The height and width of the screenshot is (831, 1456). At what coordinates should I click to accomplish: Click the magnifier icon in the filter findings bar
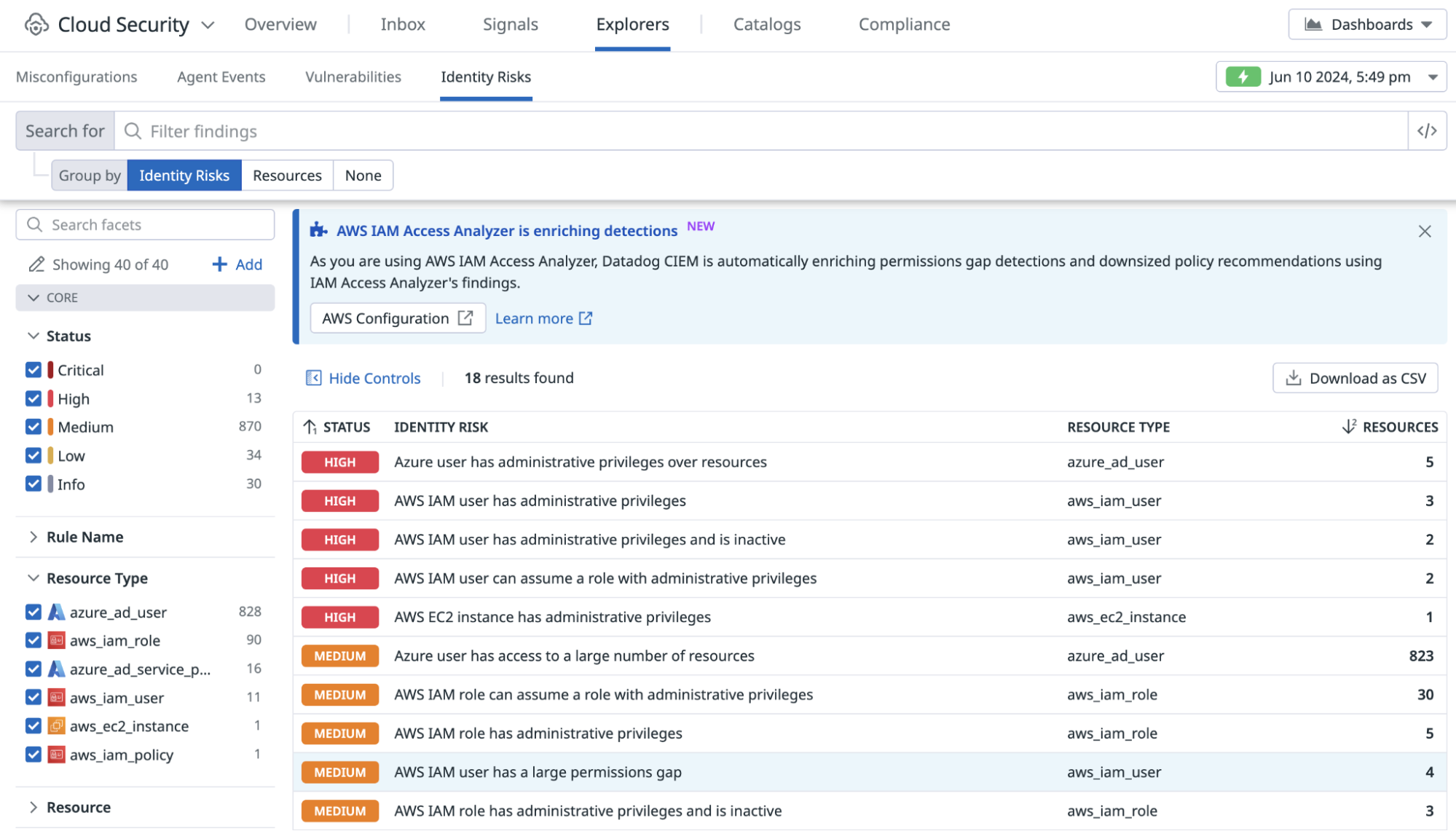tap(133, 131)
